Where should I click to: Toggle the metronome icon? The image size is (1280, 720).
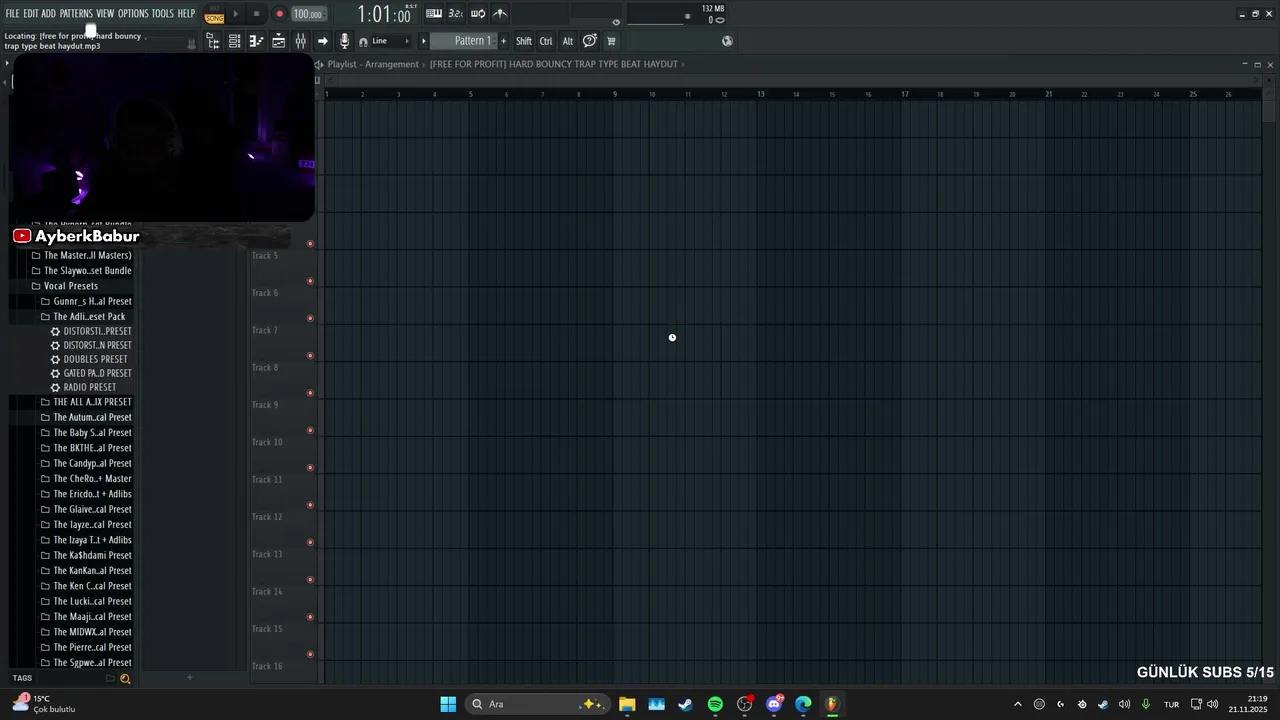(x=500, y=14)
